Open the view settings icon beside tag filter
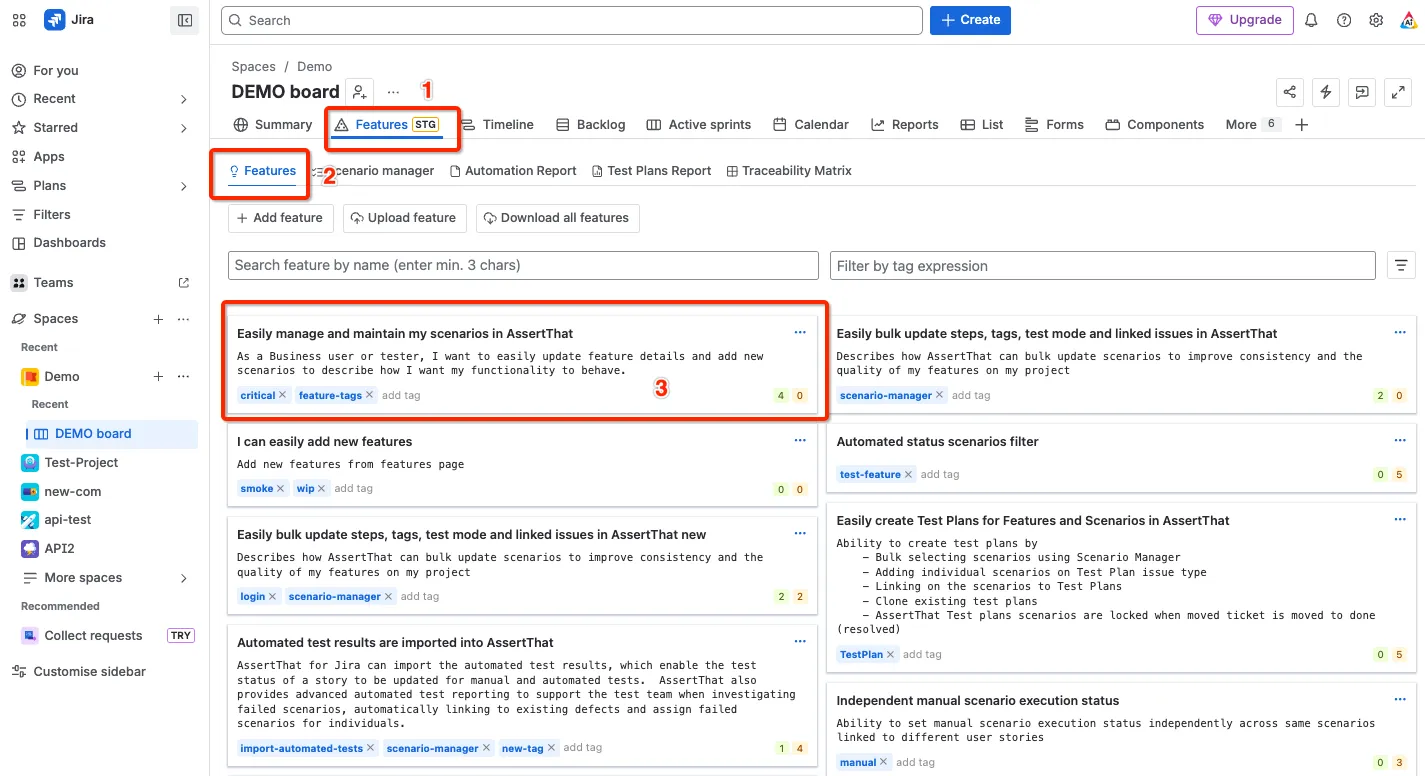Screen dimensions: 1425x776 (x=1402, y=265)
